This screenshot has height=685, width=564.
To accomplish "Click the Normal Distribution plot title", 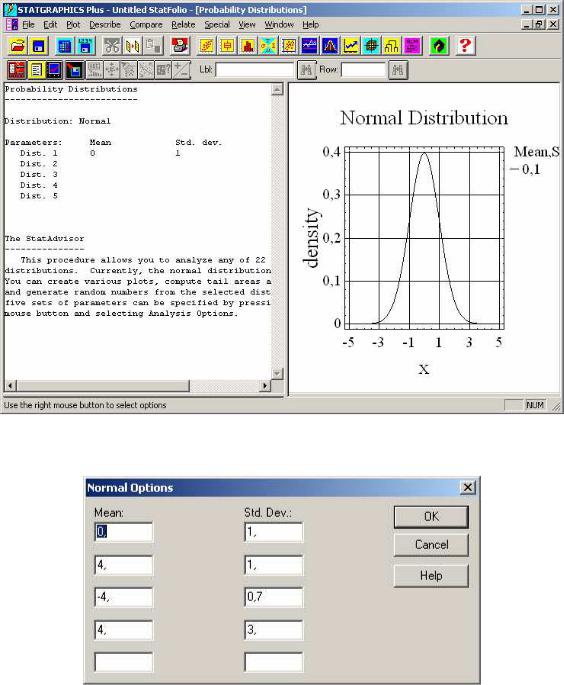I will [424, 118].
